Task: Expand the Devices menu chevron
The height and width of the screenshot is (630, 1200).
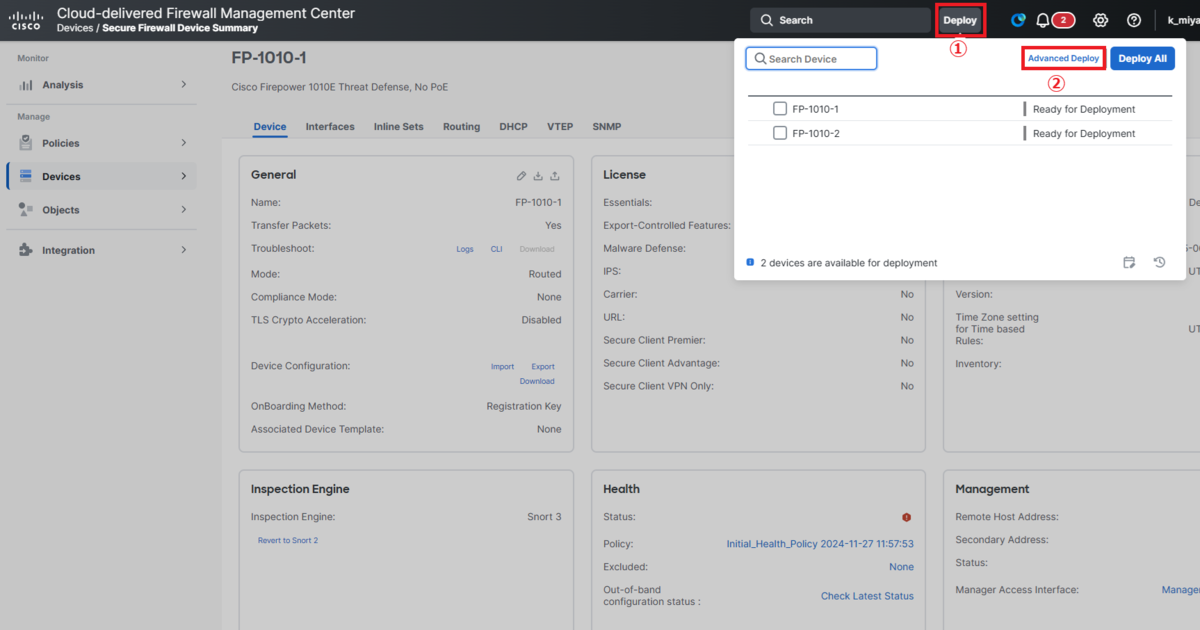Action: pyautogui.click(x=184, y=176)
